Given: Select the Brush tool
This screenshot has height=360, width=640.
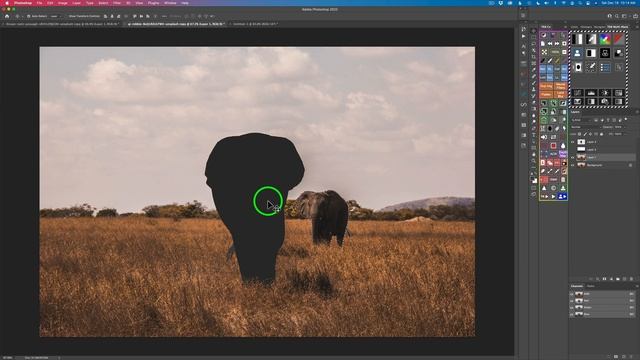Looking at the screenshot, I should pos(533,83).
